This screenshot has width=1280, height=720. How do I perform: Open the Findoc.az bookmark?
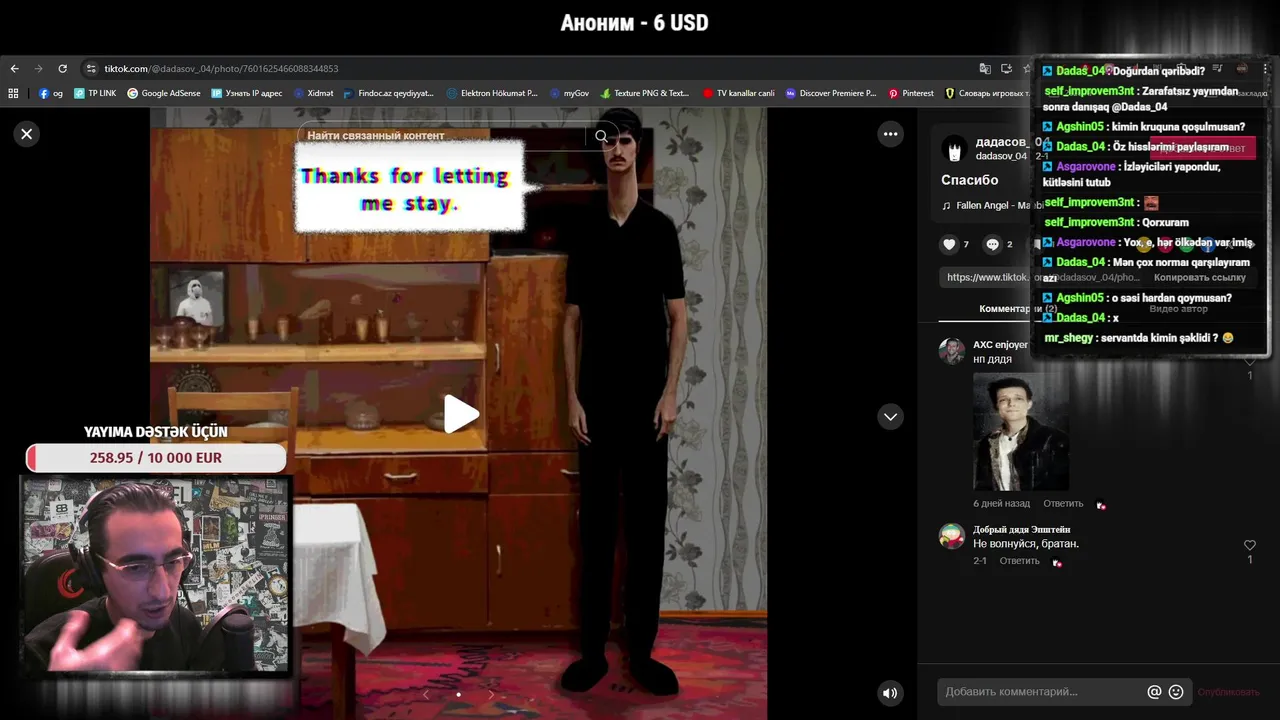pyautogui.click(x=389, y=93)
